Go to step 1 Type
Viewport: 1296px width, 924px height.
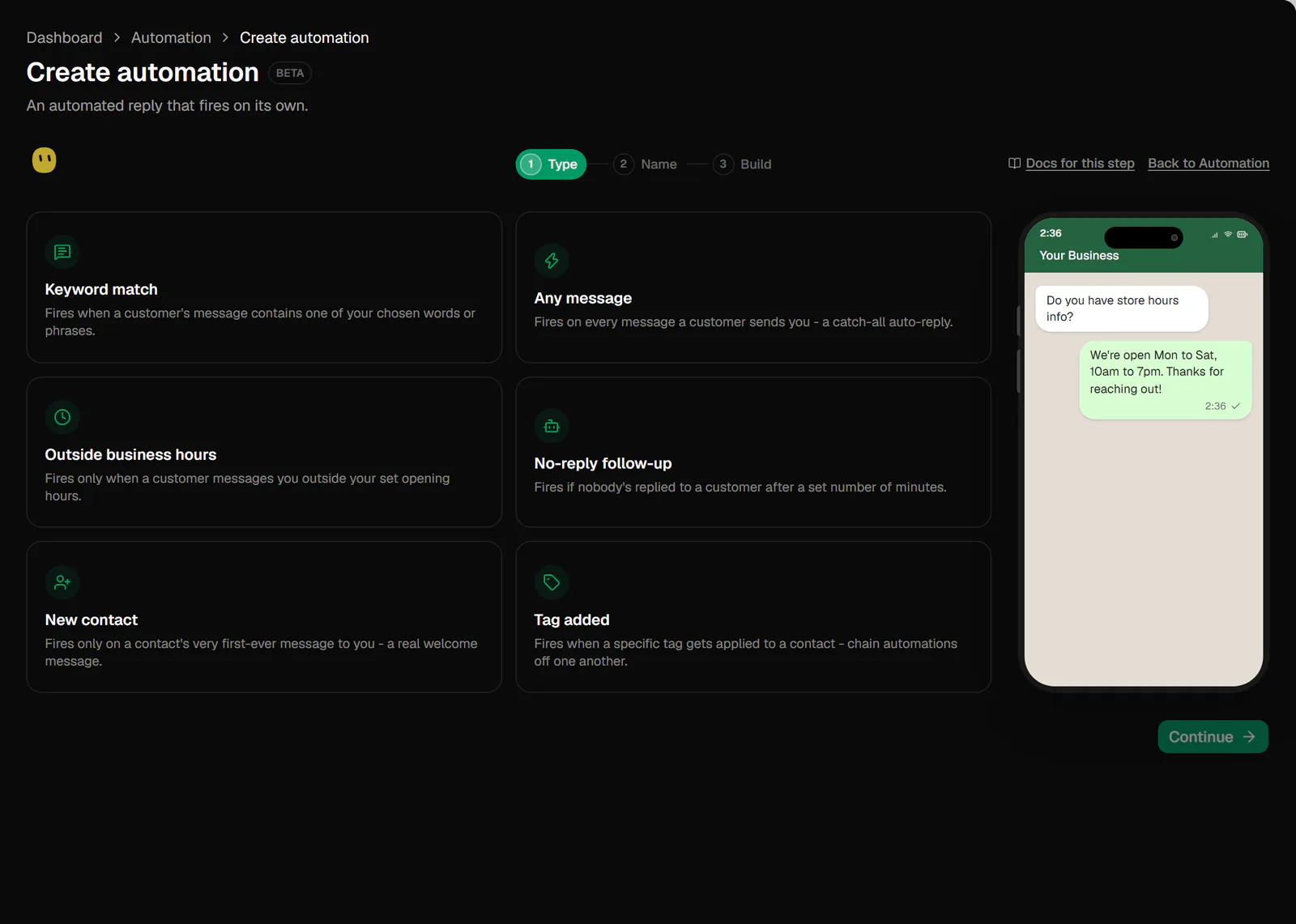(x=551, y=164)
